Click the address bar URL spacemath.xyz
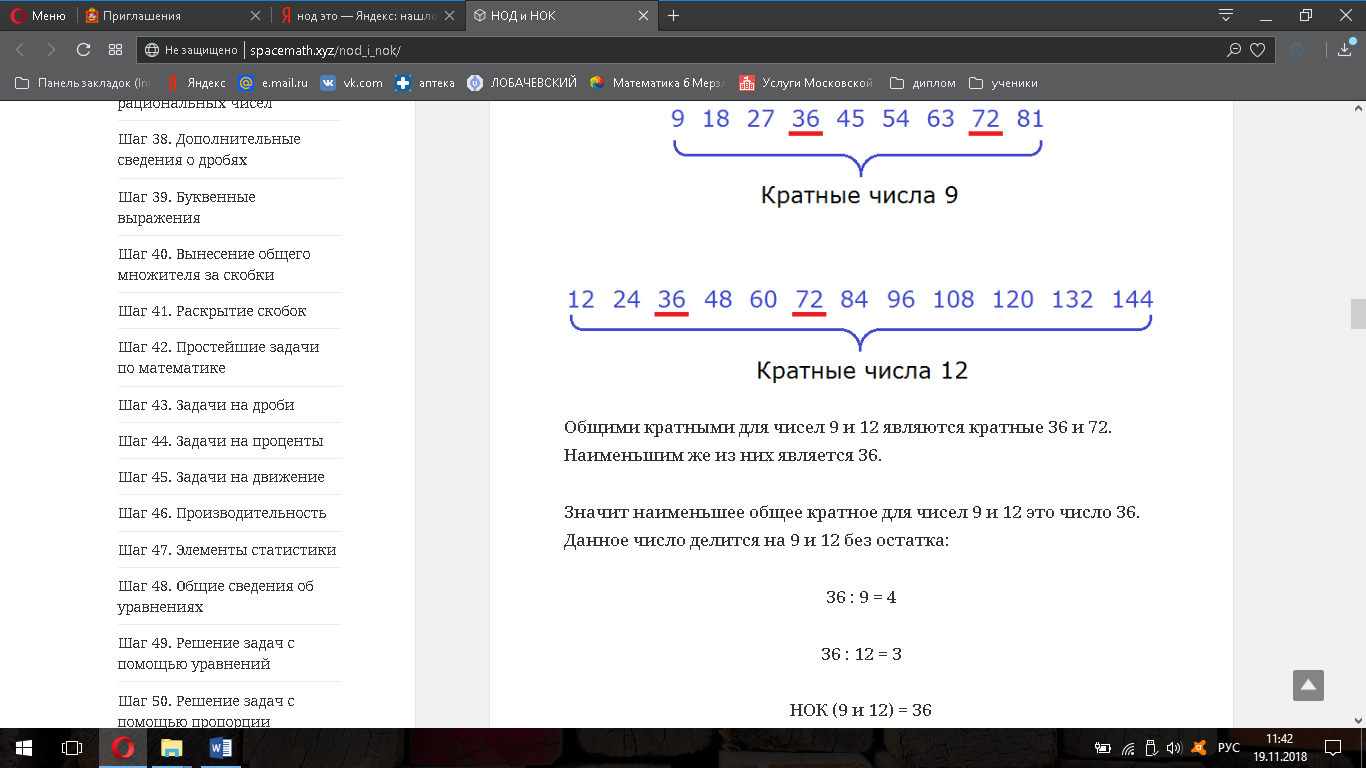 pos(325,49)
